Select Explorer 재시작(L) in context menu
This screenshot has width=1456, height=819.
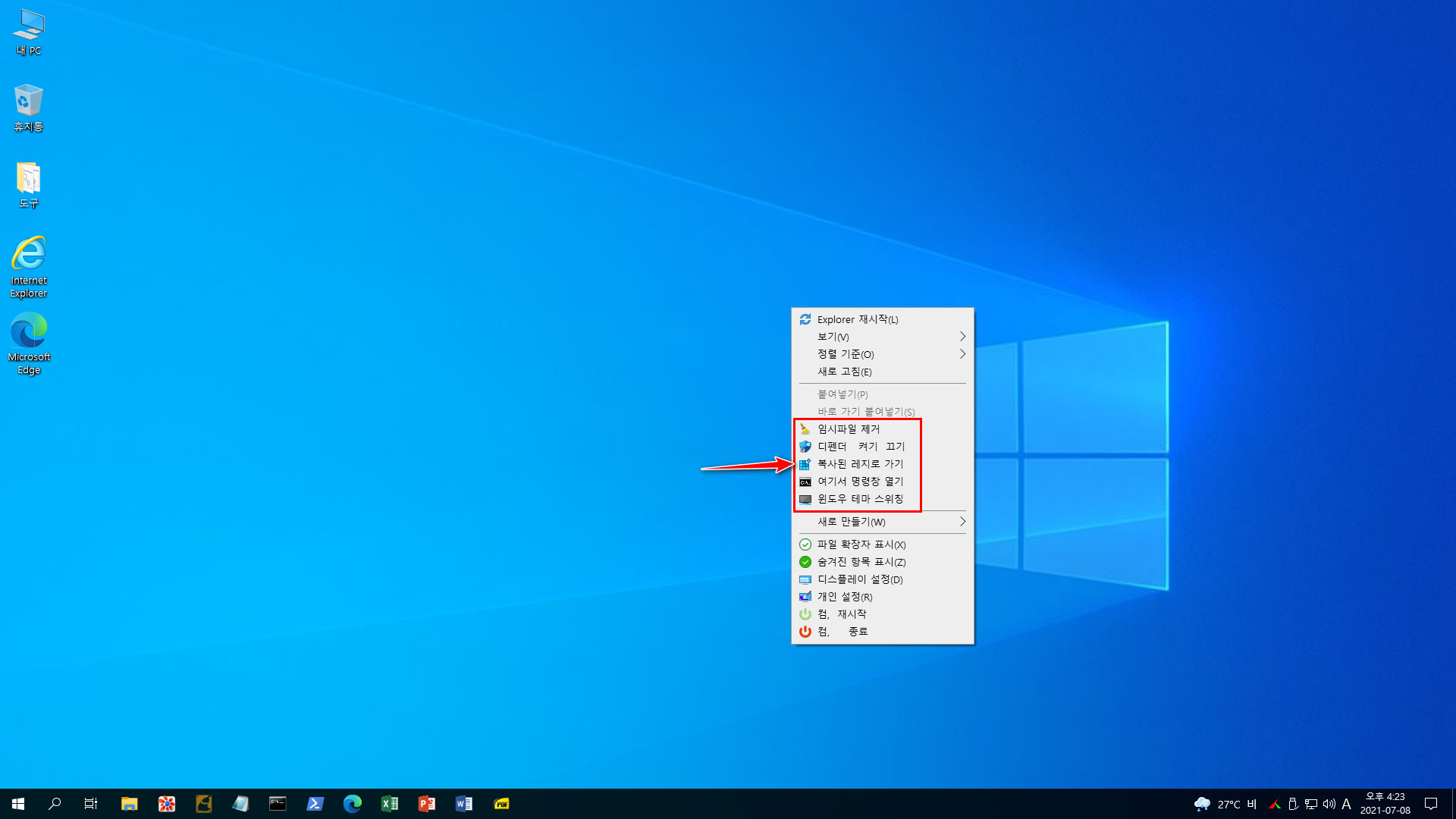[882, 319]
